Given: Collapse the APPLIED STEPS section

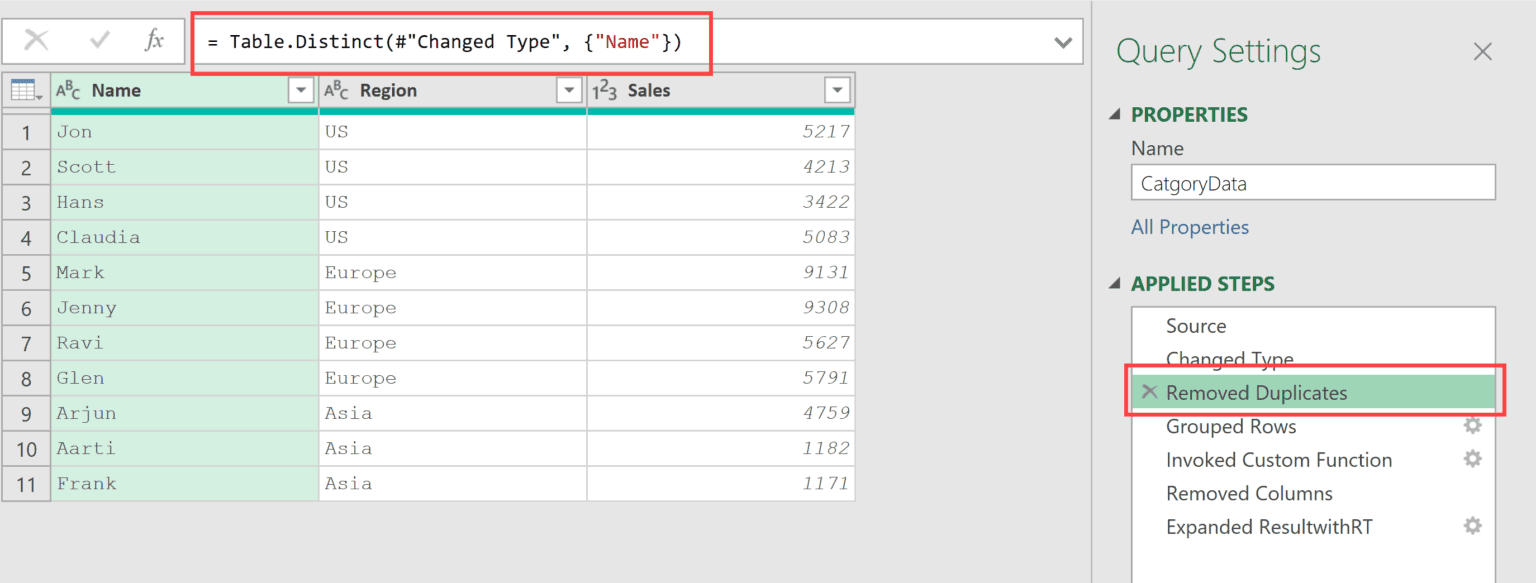Looking at the screenshot, I should (1114, 283).
